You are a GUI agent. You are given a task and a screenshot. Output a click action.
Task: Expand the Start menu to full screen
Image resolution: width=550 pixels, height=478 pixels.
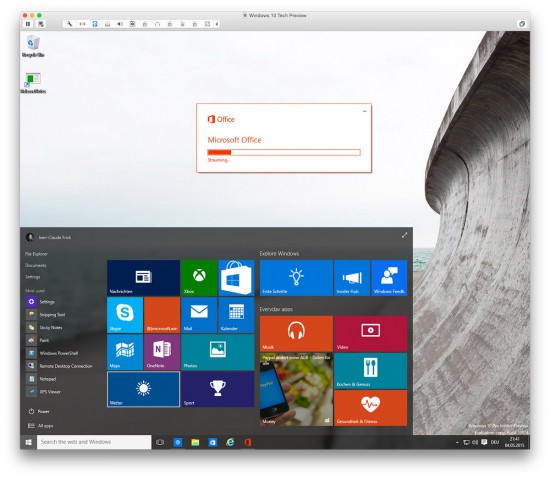pyautogui.click(x=404, y=235)
